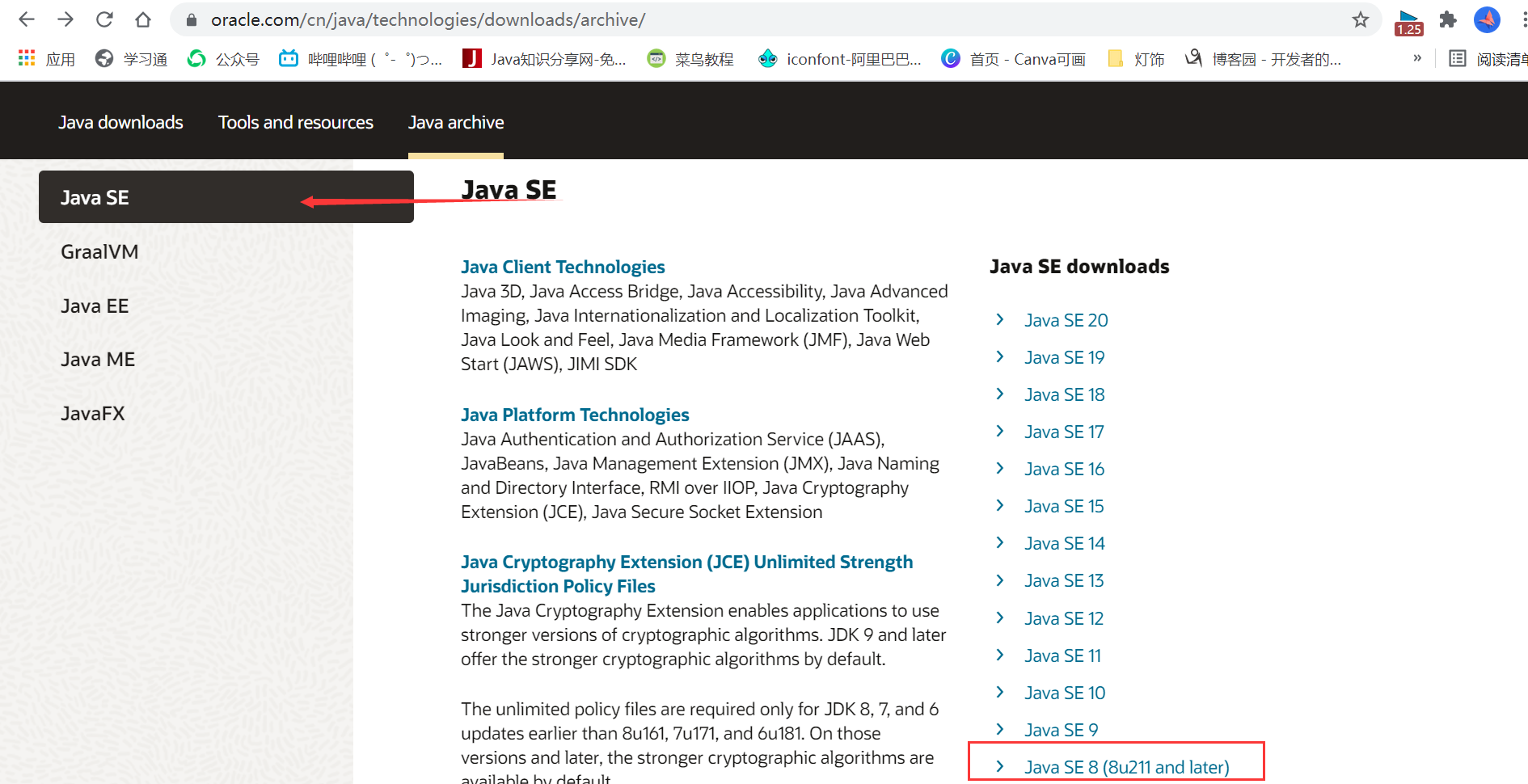Click the chevron beside Java SE 15
The image size is (1528, 784).
click(x=1000, y=506)
